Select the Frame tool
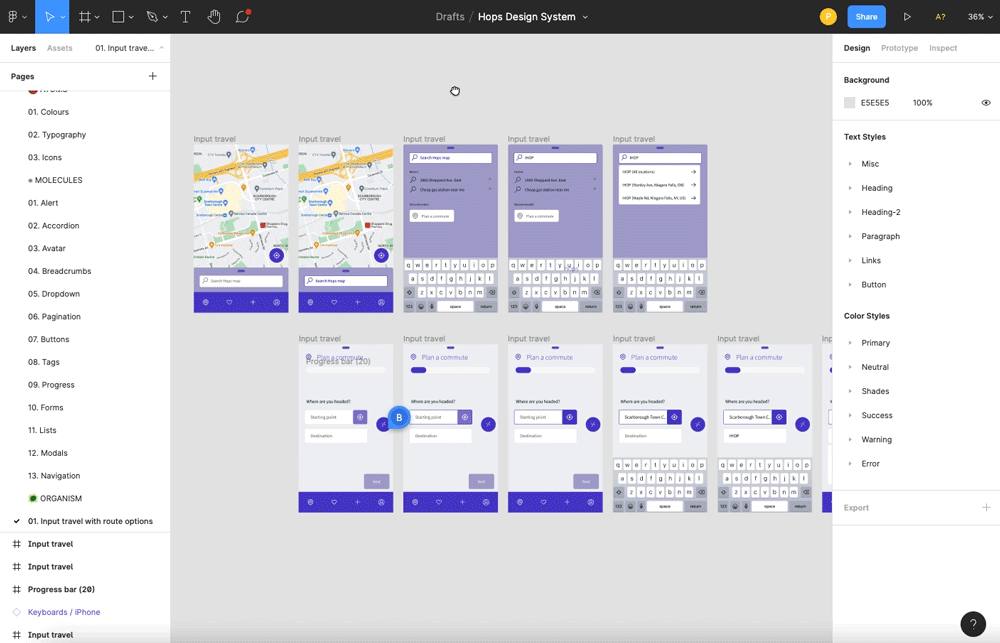Screen dimensions: 1000x643 point(84,17)
